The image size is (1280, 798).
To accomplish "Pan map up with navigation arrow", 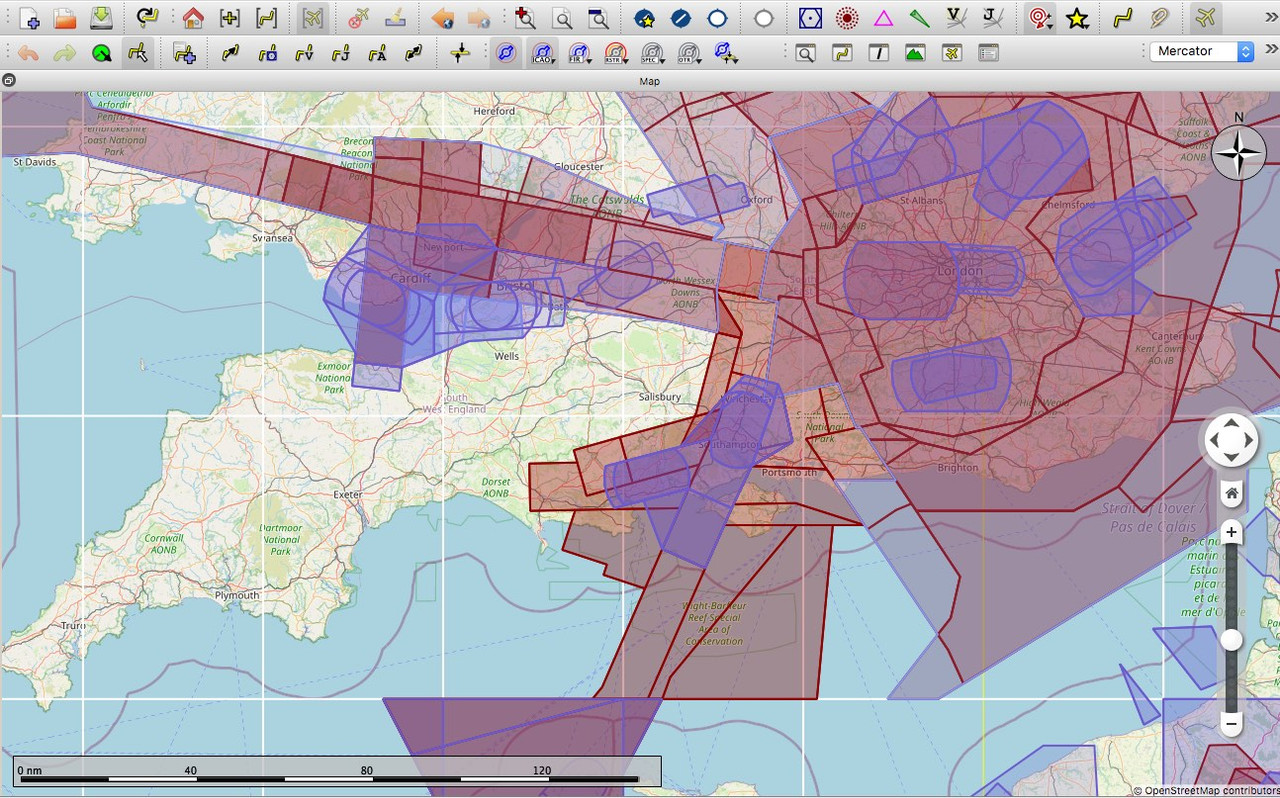I will tap(1231, 423).
